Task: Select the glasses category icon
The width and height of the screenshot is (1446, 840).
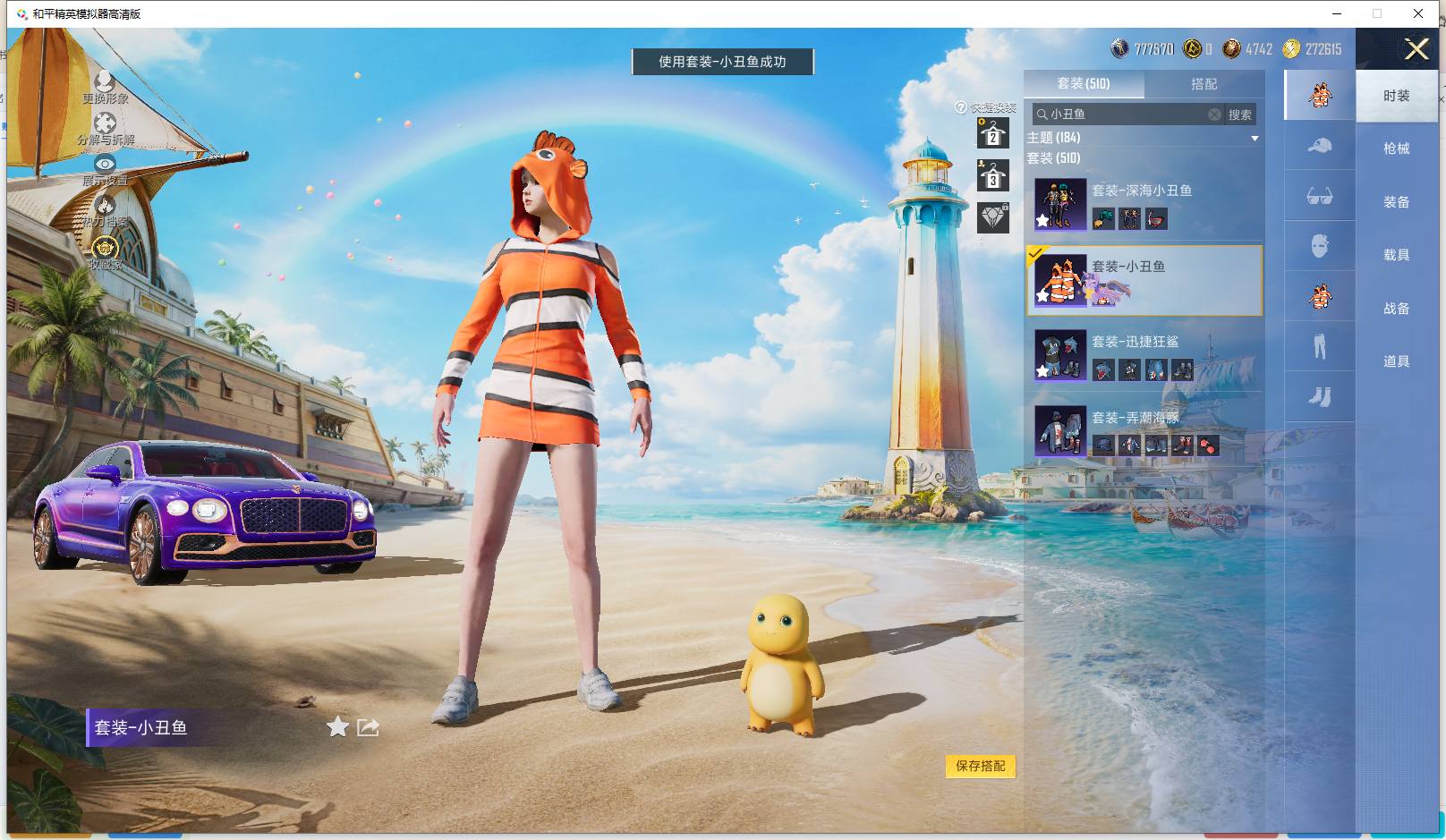Action: tap(1319, 195)
